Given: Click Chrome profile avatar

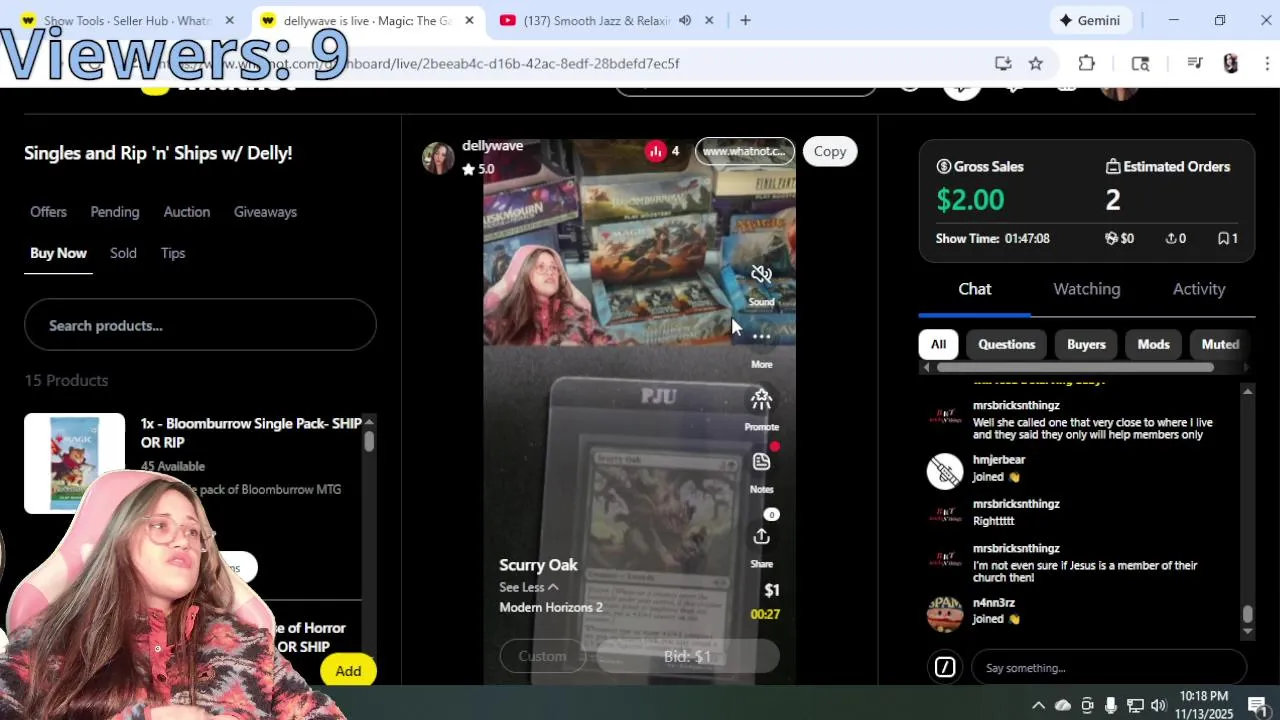Looking at the screenshot, I should pos(1231,63).
